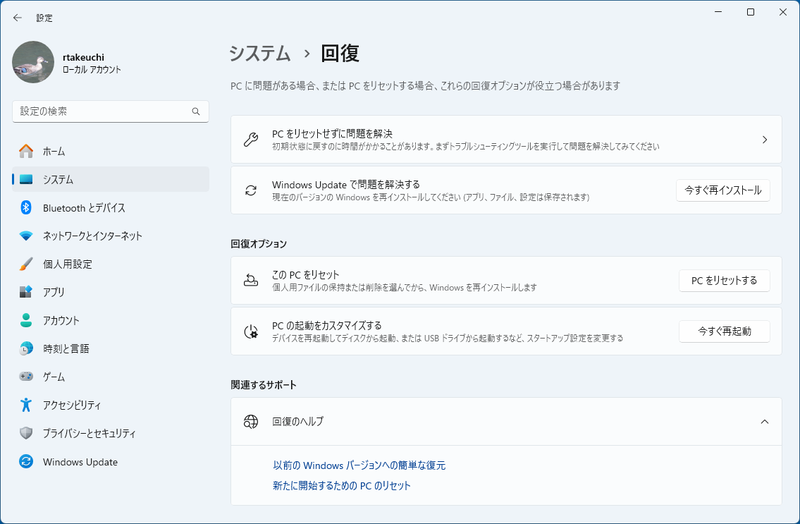The image size is (800, 524).
Task: Select プライバシーとセキュリティ label in the sidebar
Action: 89,433
